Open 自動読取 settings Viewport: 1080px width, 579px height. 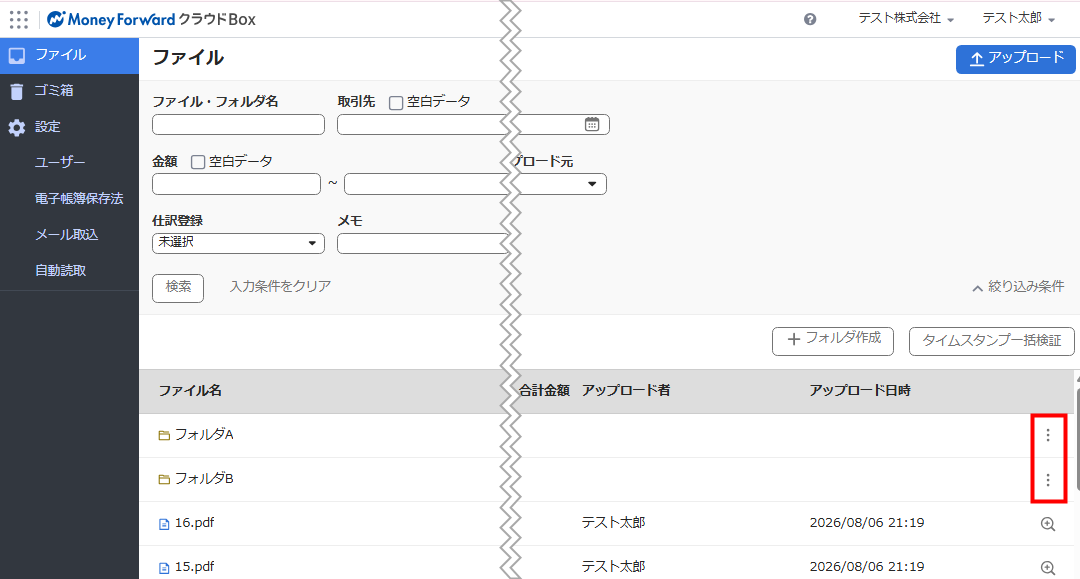coord(61,270)
